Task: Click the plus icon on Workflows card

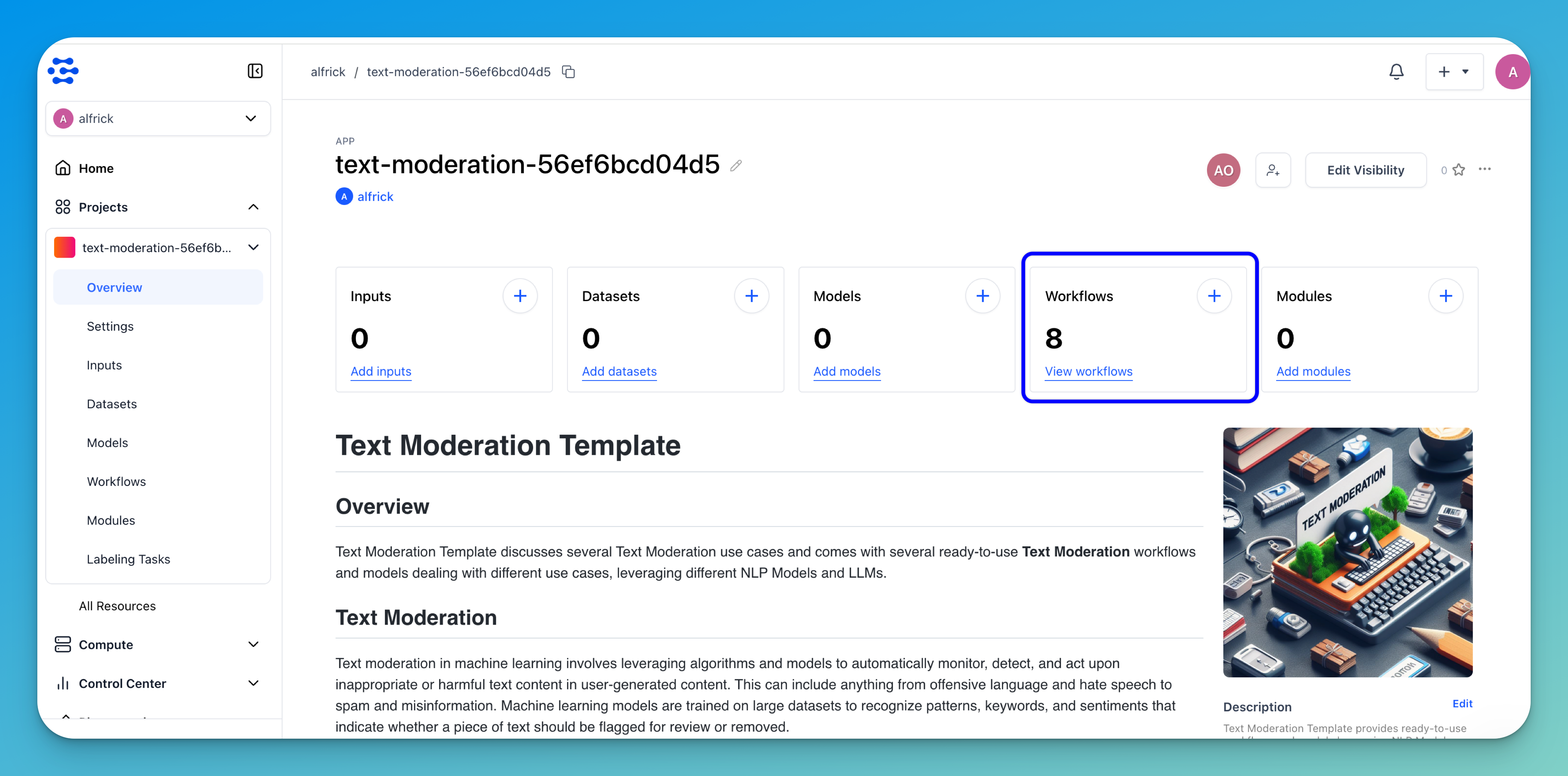Action: 1214,297
